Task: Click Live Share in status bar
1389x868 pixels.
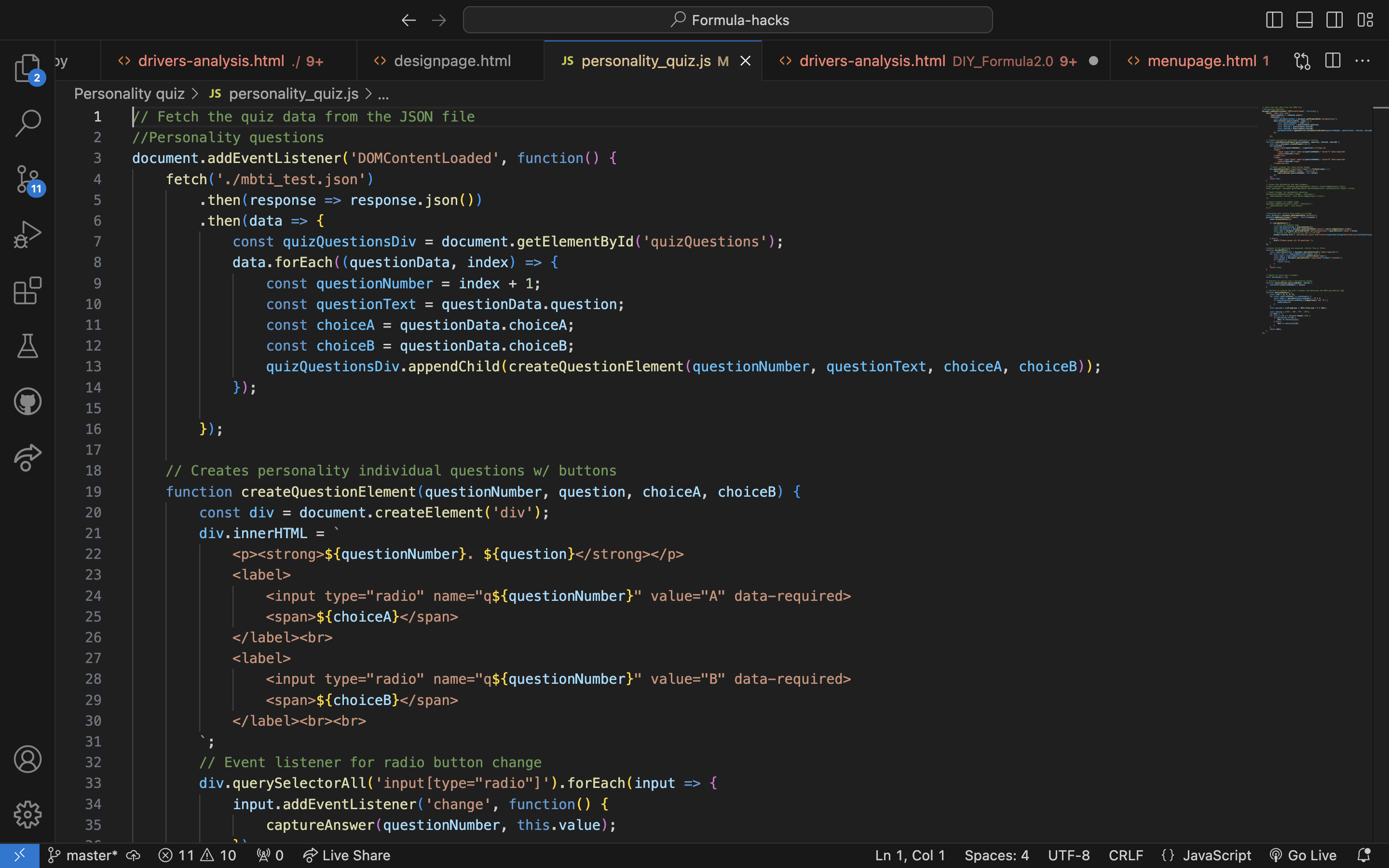Action: [347, 855]
